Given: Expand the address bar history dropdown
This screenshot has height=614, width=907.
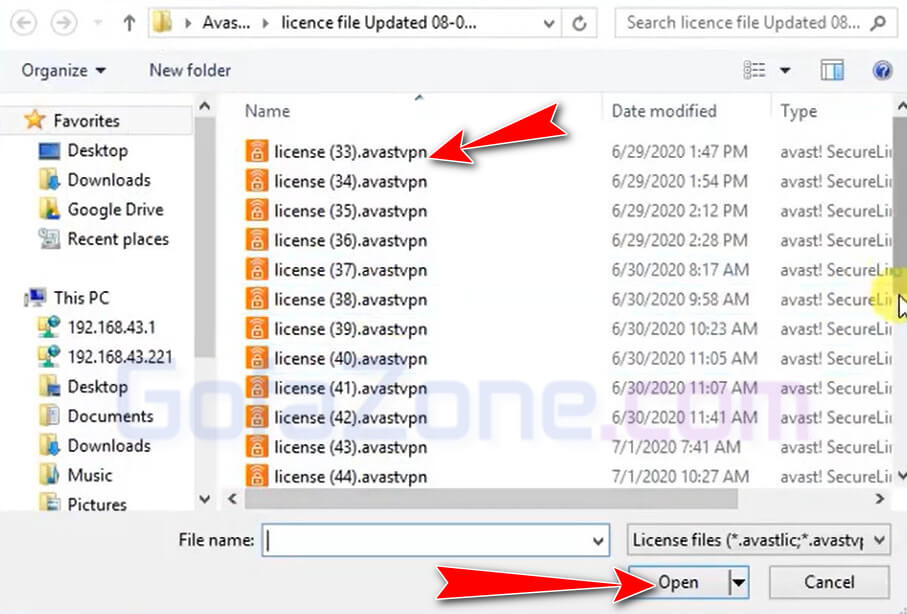Looking at the screenshot, I should tap(547, 22).
